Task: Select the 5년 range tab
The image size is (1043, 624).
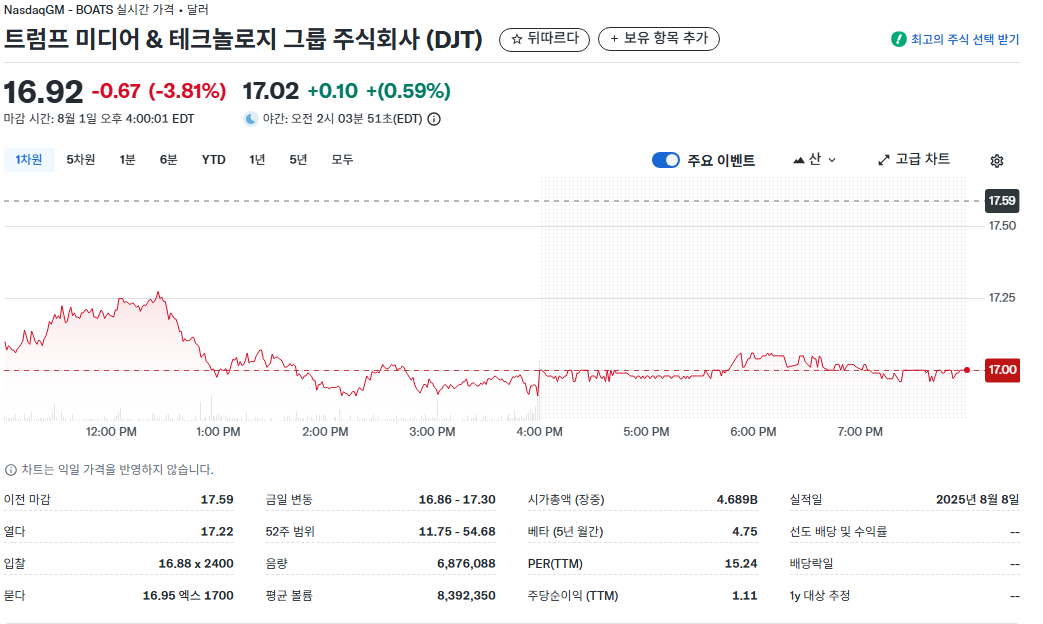Action: (x=298, y=160)
